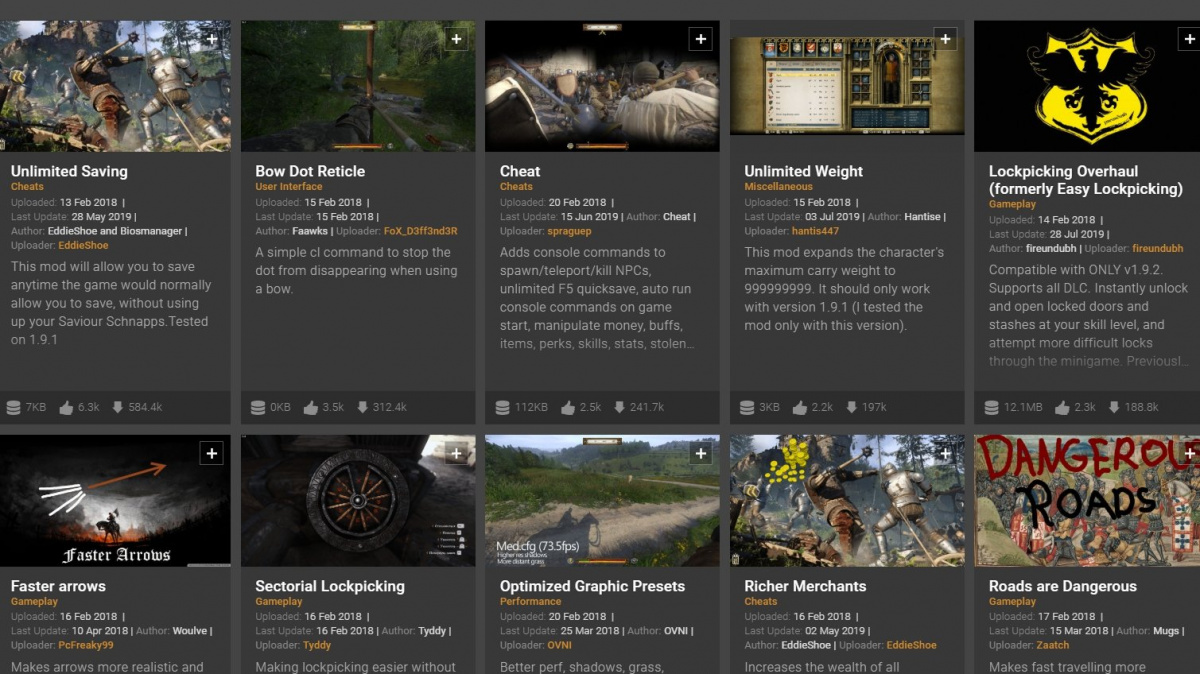
Task: Select the Performance category under Optimized Graphic Presets
Action: coord(530,602)
